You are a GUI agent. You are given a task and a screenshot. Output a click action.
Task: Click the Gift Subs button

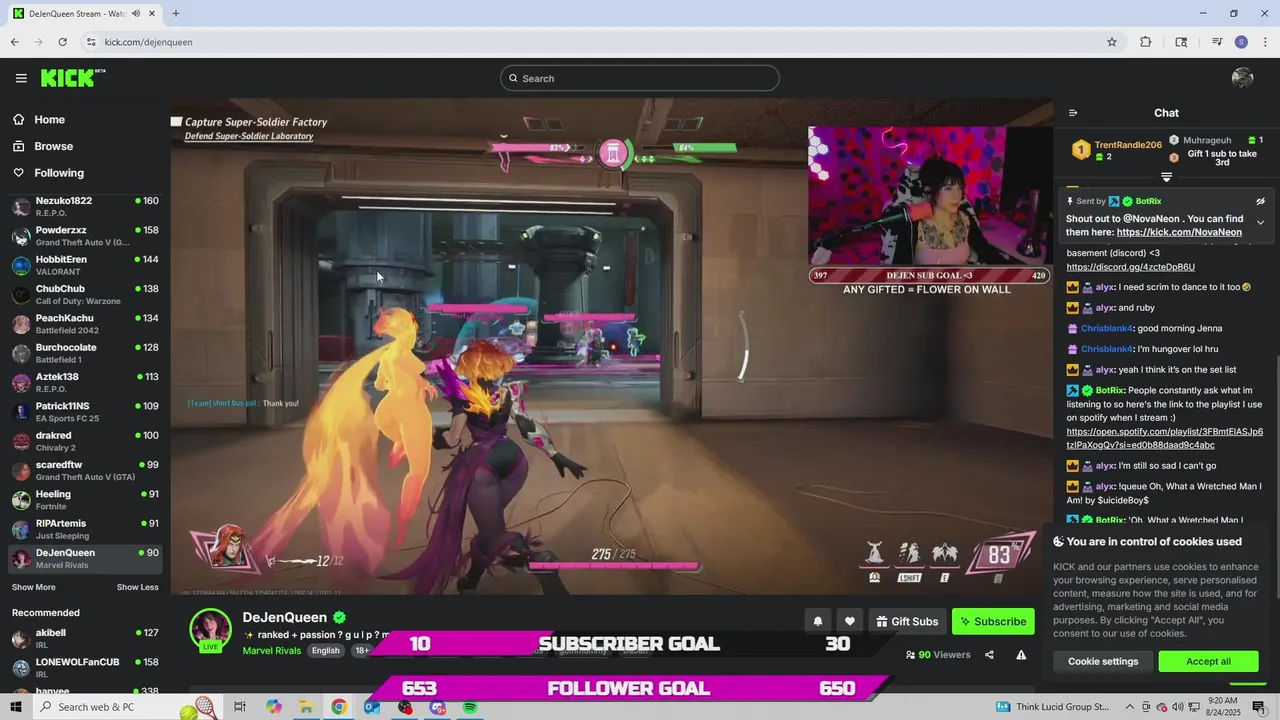907,621
